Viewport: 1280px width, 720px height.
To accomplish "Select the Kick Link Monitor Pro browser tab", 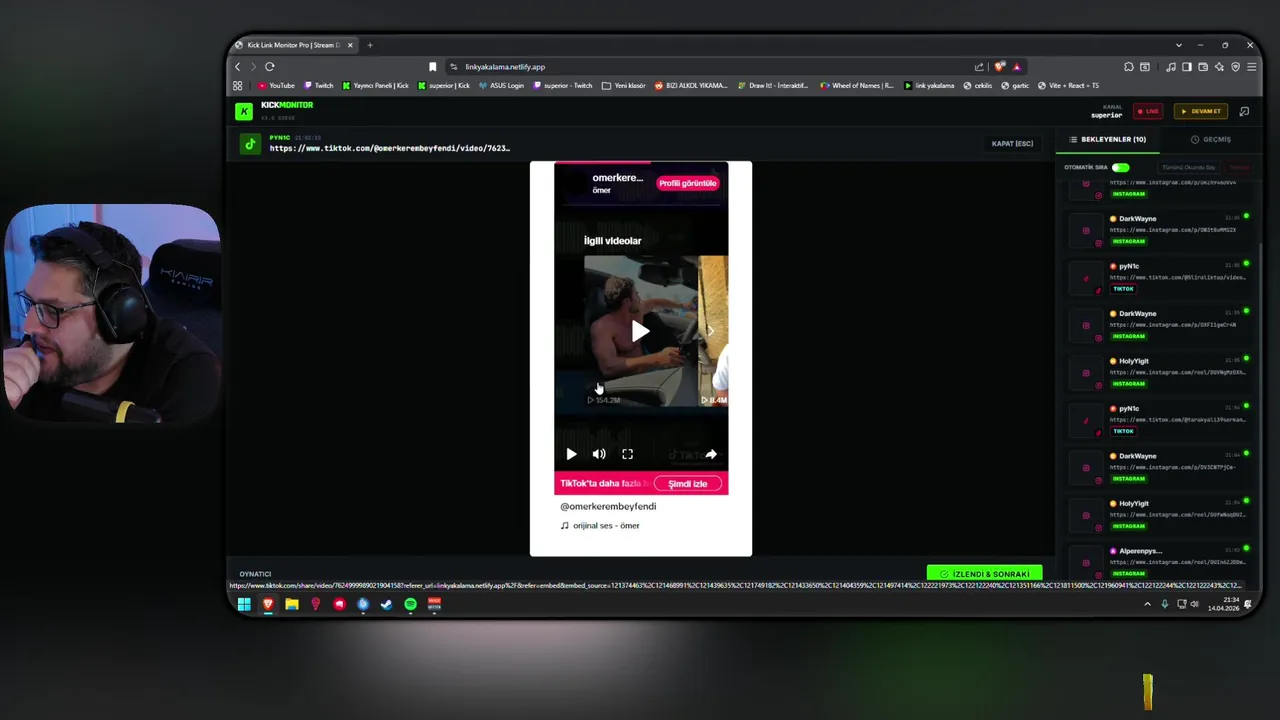I will (x=292, y=45).
